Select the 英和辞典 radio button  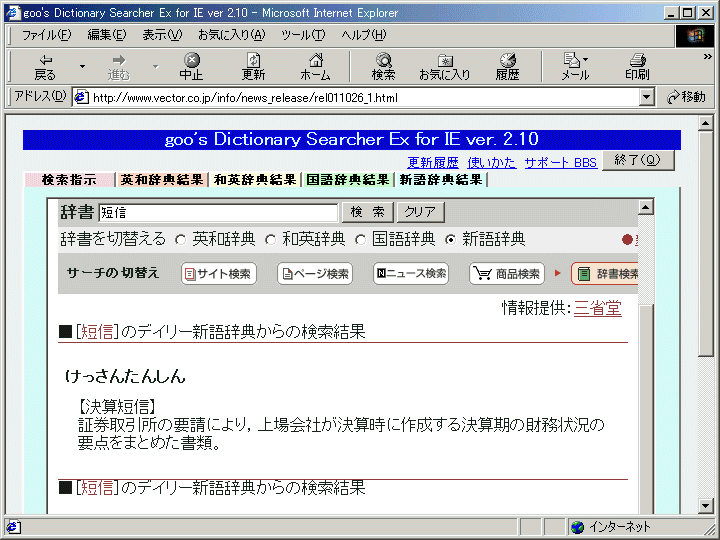tap(181, 240)
